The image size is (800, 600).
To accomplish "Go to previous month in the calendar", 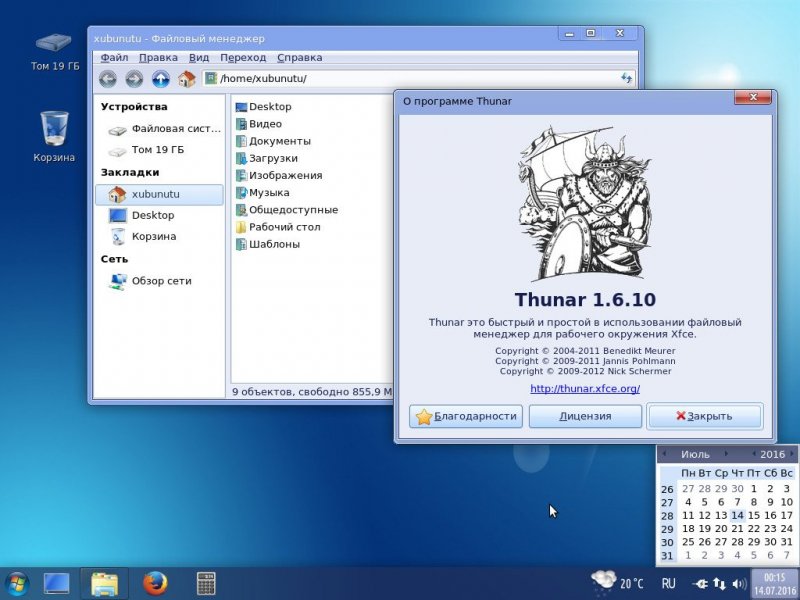I will (664, 454).
